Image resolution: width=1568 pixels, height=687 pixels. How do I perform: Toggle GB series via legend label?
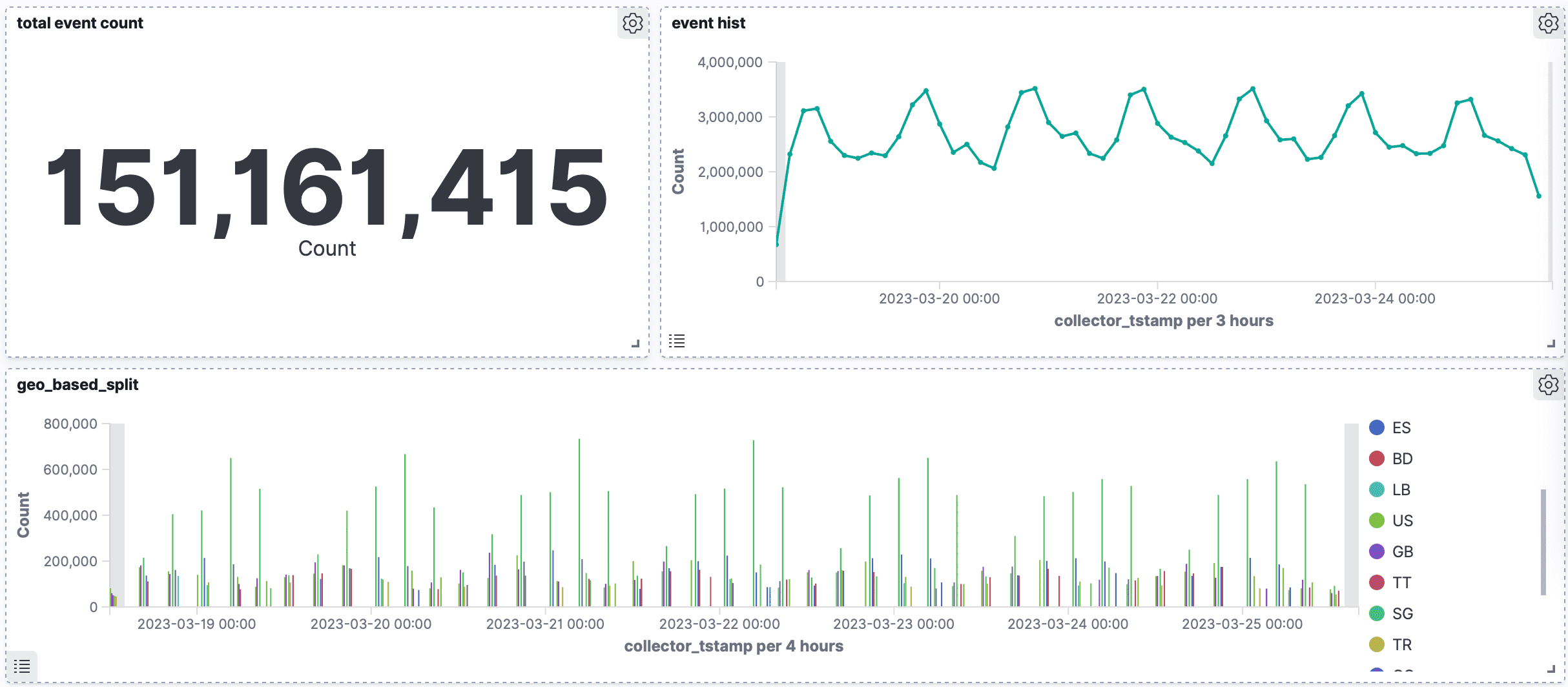[x=1403, y=552]
